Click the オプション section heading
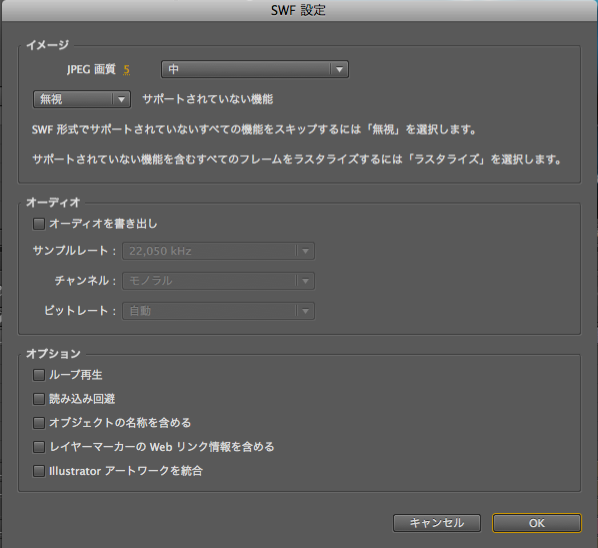This screenshot has height=548, width=598. point(53,354)
